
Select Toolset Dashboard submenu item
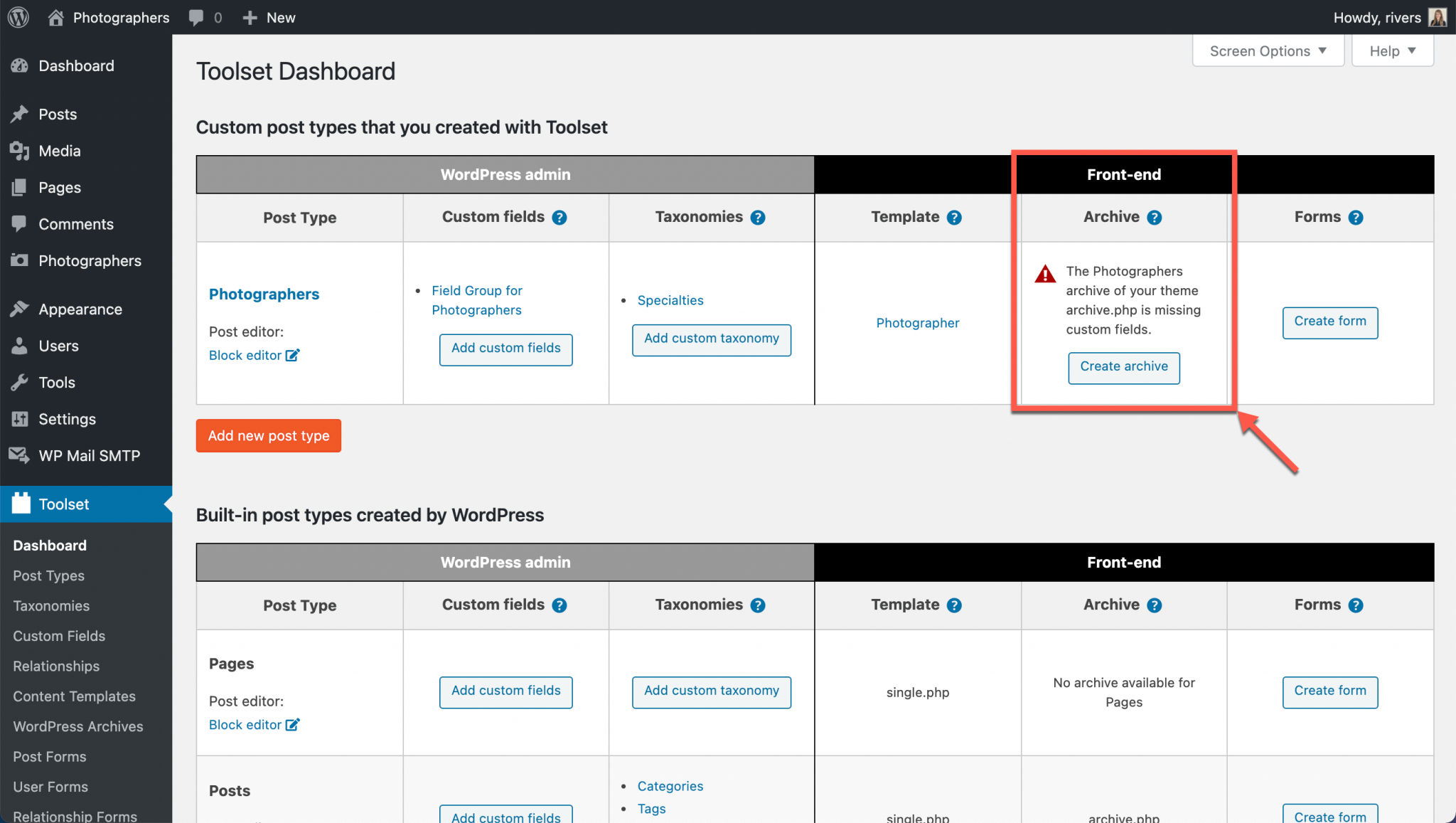50,546
